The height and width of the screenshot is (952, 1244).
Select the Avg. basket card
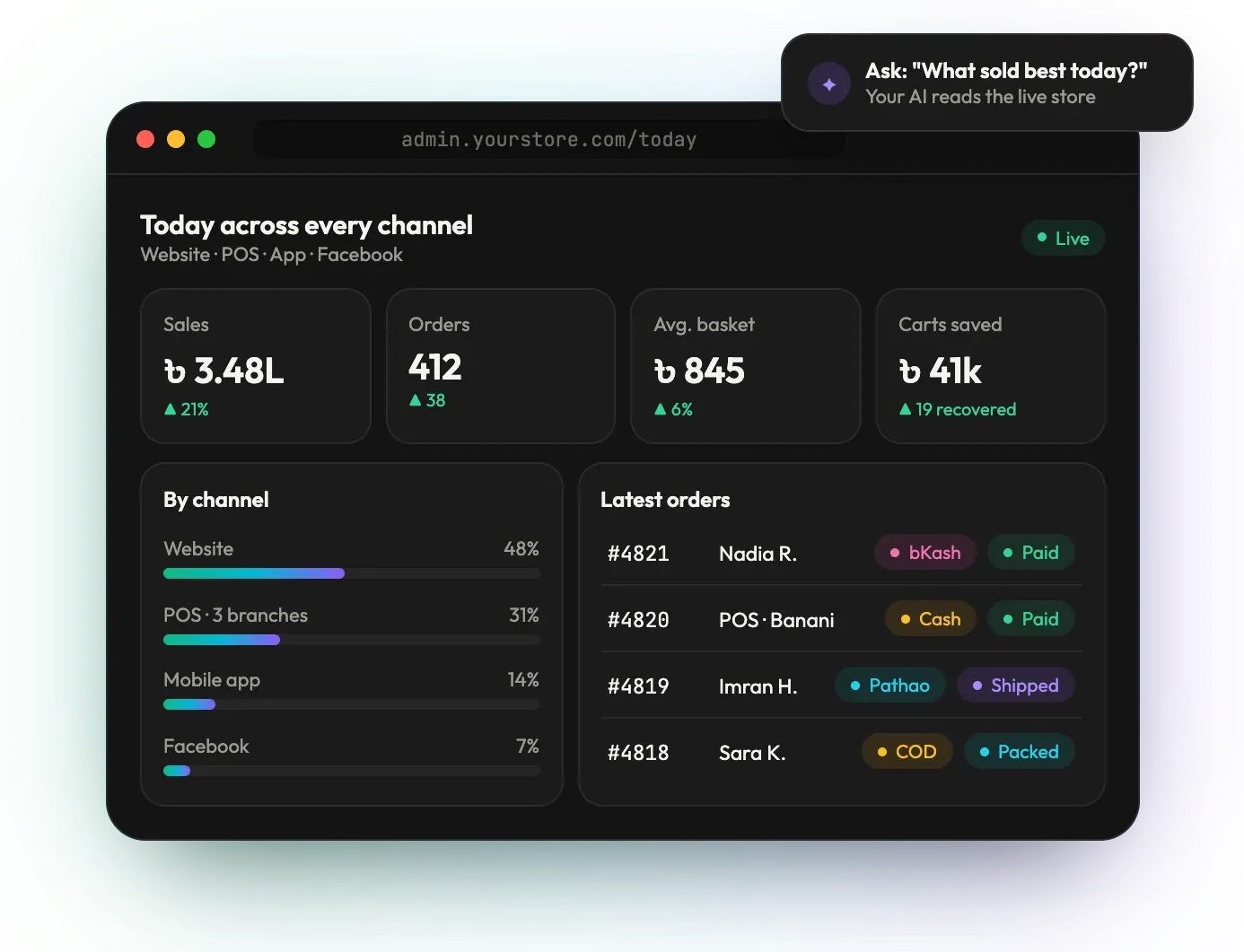point(746,366)
